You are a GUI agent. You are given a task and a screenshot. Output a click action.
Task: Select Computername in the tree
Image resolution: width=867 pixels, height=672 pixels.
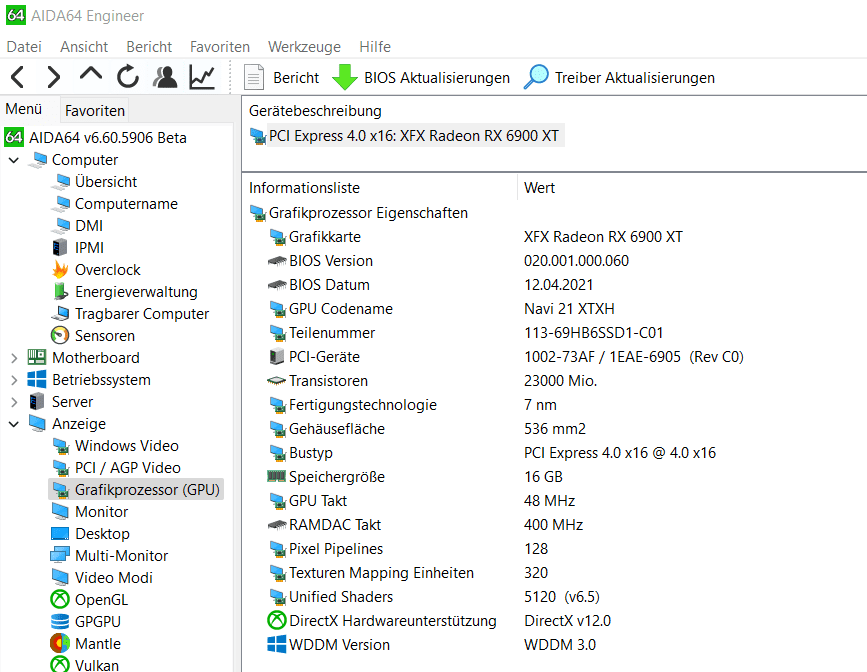click(x=126, y=204)
